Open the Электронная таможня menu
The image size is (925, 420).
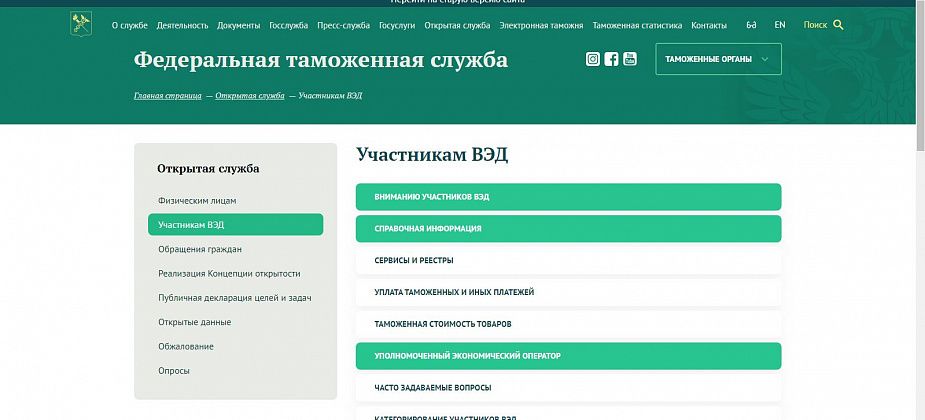coord(541,25)
